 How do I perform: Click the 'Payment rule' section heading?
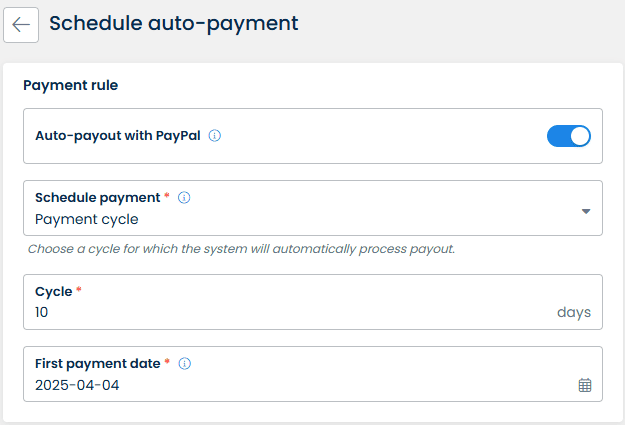pos(70,86)
